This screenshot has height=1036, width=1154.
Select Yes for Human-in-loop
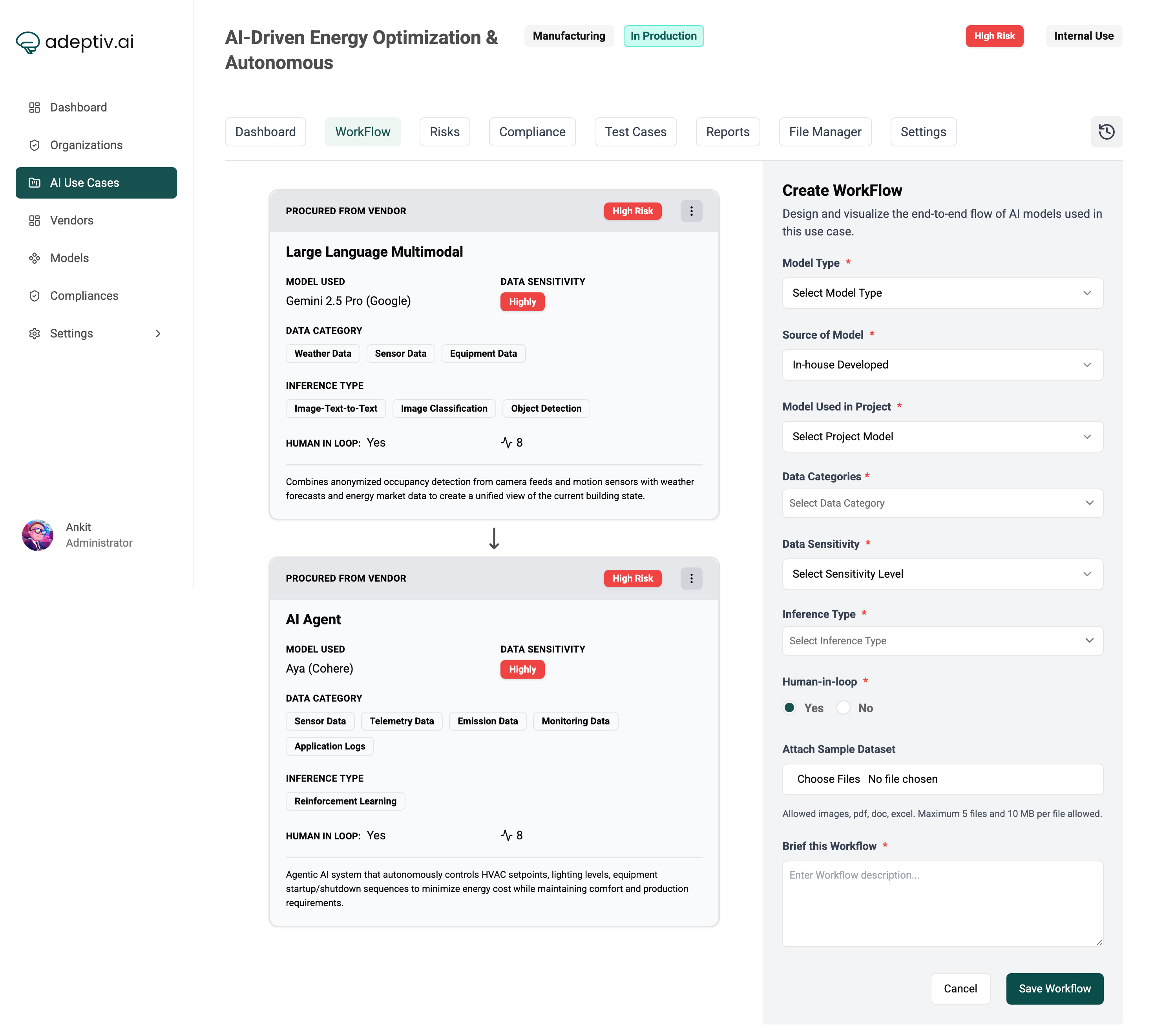tap(789, 708)
